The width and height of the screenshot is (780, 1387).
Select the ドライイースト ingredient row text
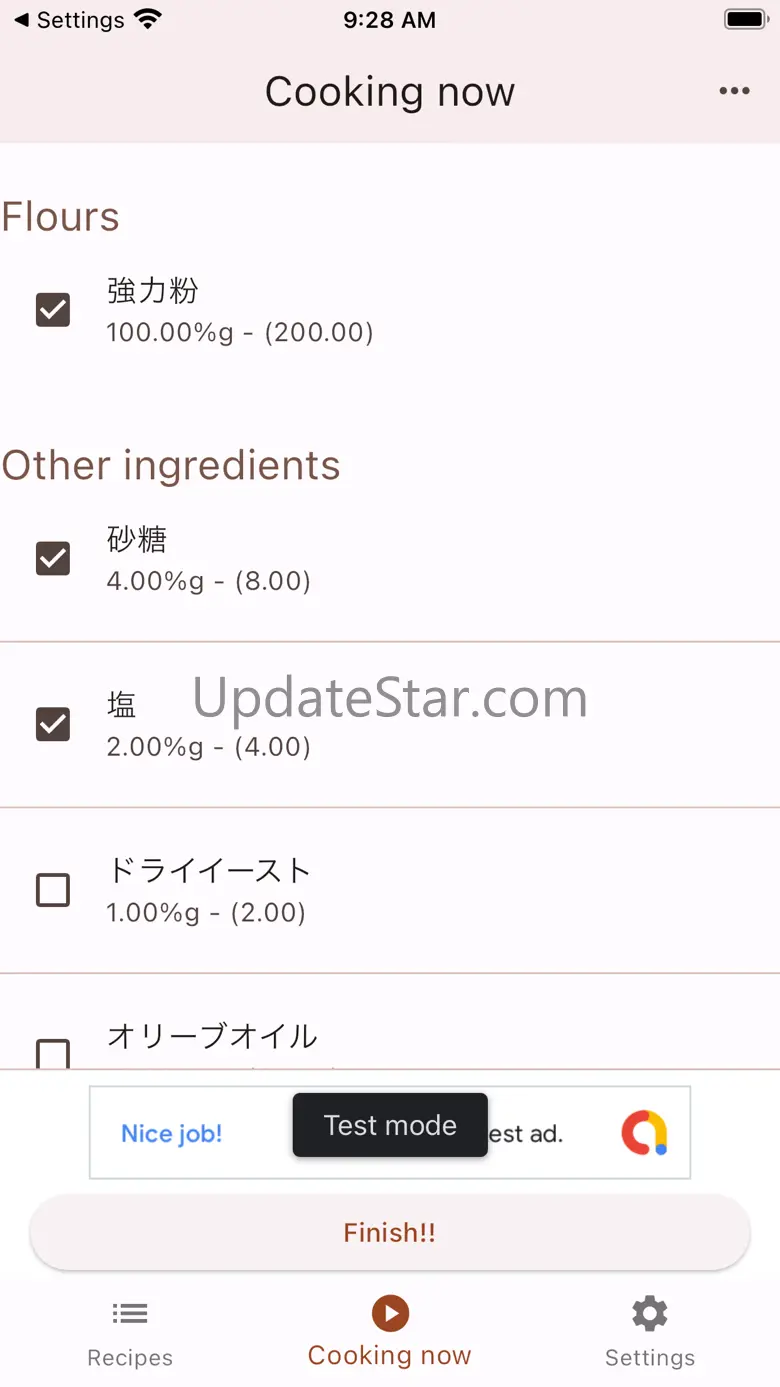[x=209, y=871]
